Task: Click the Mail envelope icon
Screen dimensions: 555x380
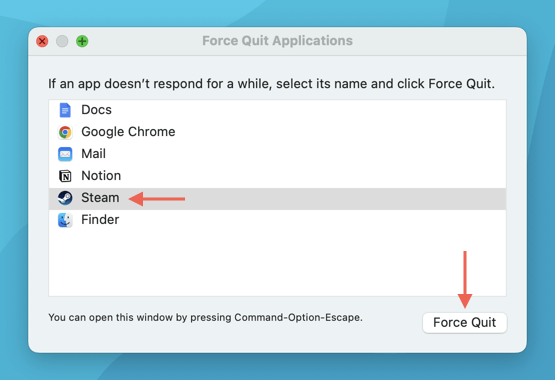Action: point(65,154)
